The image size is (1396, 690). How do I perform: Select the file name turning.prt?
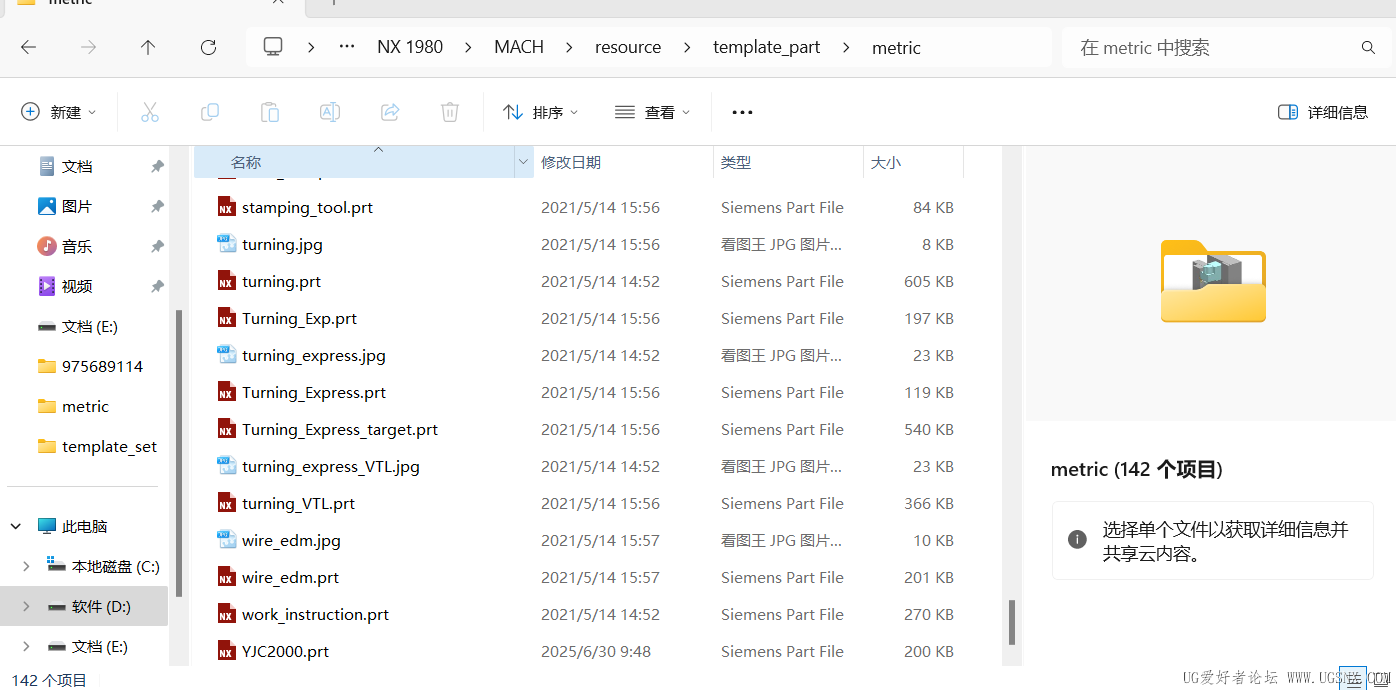pos(281,281)
